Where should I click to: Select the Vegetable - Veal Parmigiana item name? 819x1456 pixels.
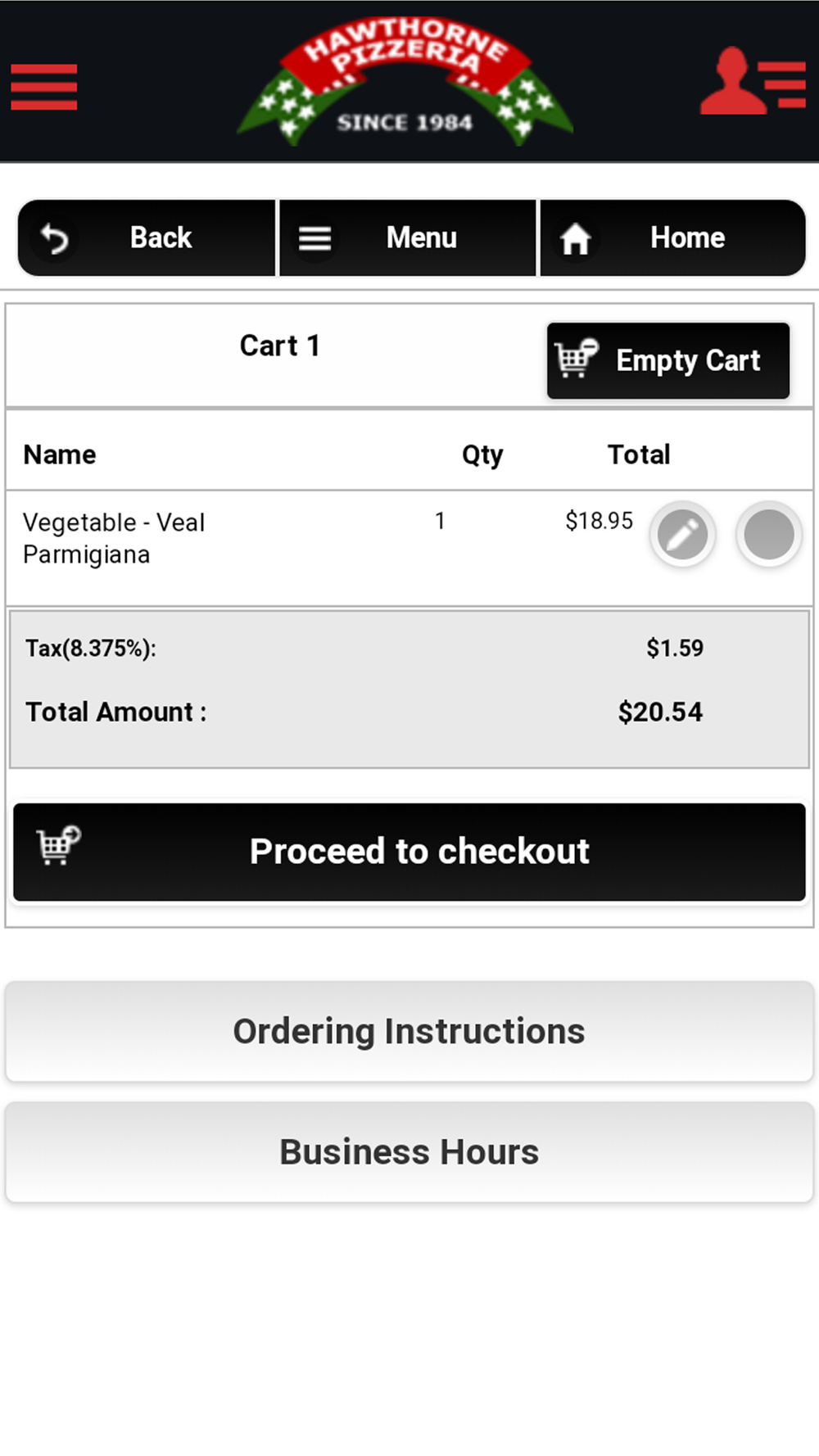114,538
